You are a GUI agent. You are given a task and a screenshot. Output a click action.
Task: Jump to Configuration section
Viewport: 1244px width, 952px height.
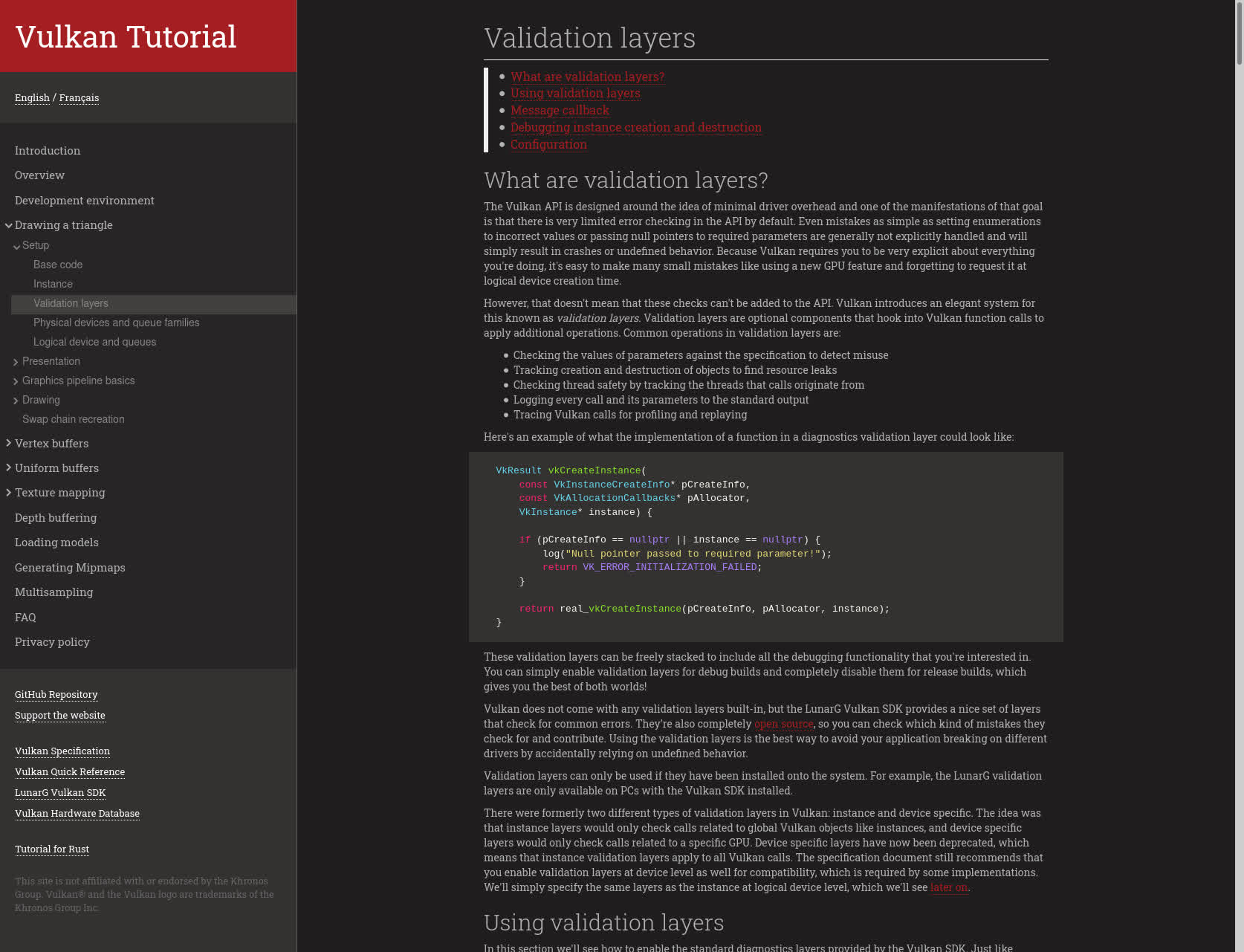pyautogui.click(x=548, y=144)
